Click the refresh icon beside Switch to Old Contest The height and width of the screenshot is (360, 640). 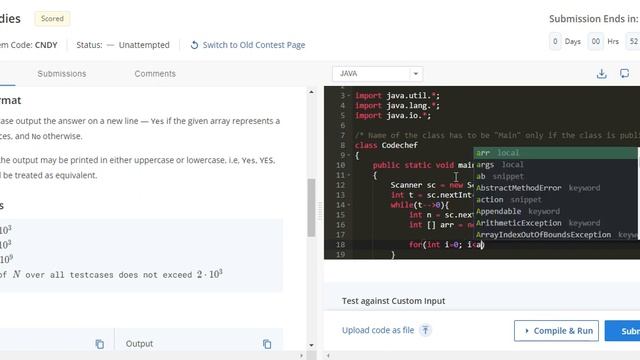coord(194,45)
